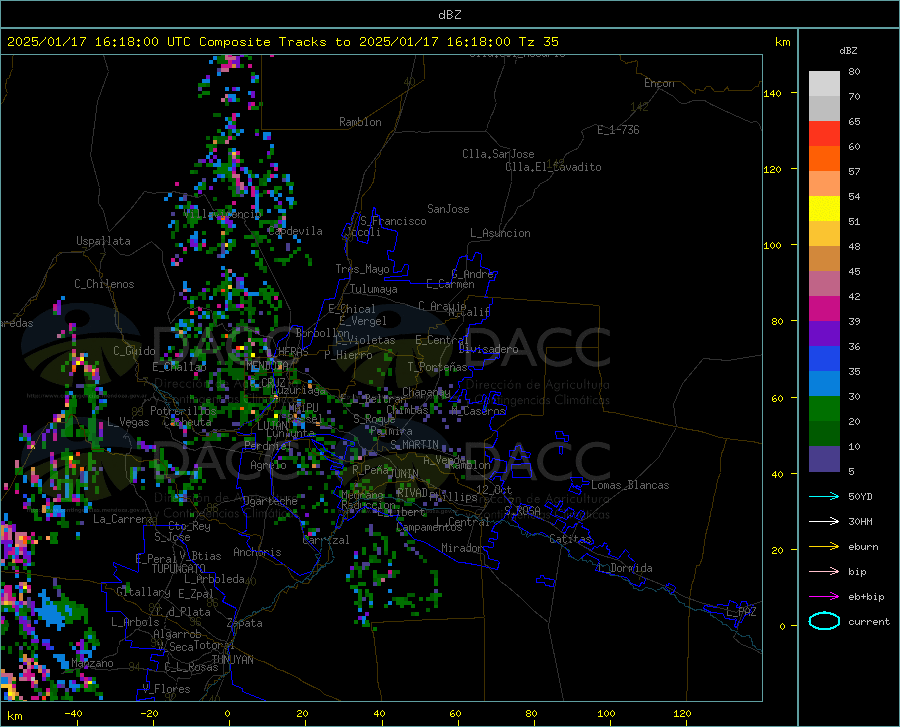This screenshot has width=900, height=727.
Task: Click the 'L_PAZ' map label
Action: coord(742,612)
